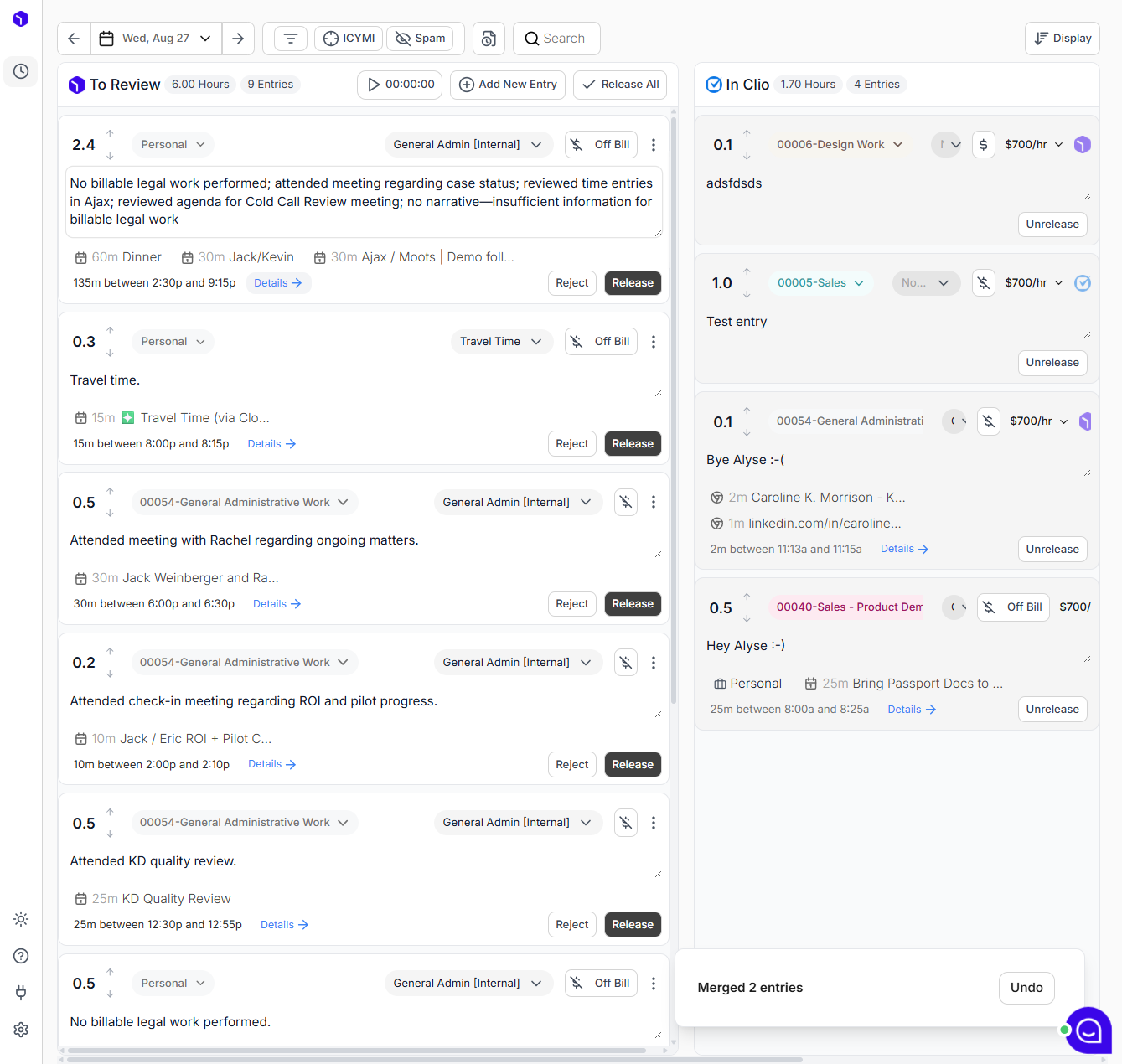Decrease hours arrow on 0.3 Travel entry

(110, 353)
